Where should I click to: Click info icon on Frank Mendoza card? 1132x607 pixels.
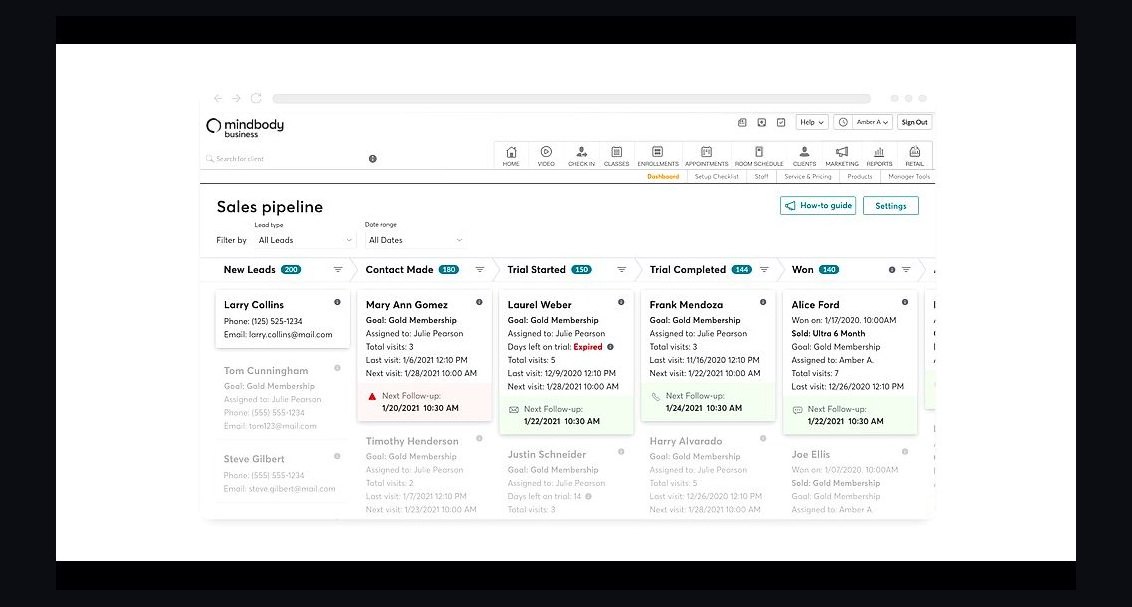point(763,302)
